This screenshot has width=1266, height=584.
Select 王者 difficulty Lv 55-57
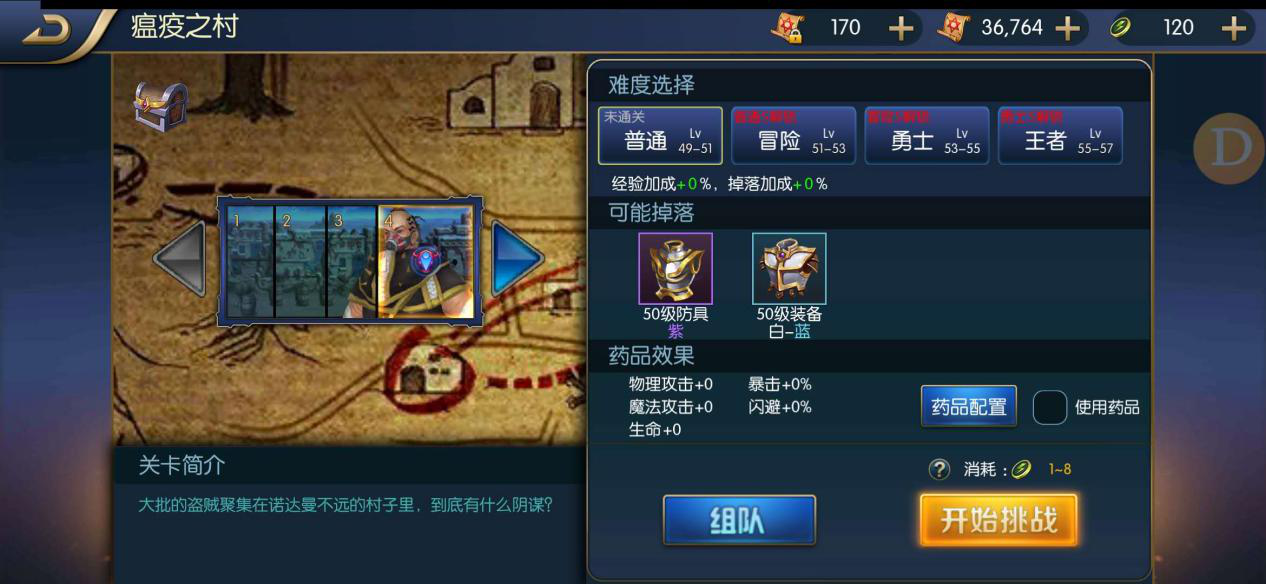click(1059, 135)
